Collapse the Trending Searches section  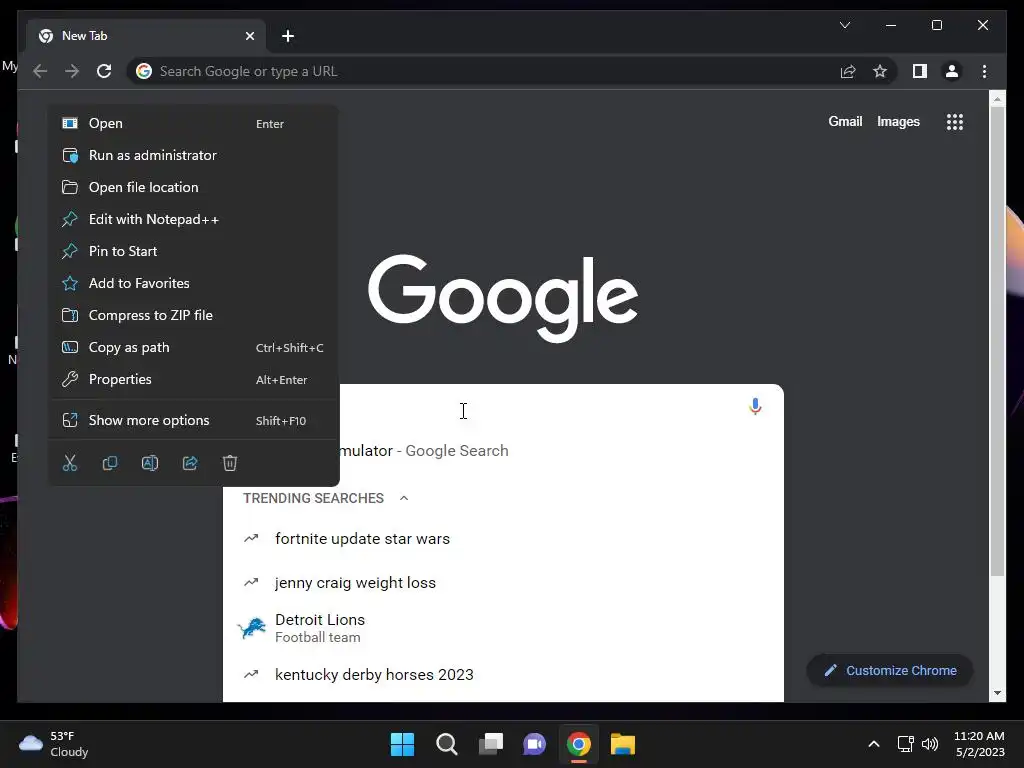[404, 498]
